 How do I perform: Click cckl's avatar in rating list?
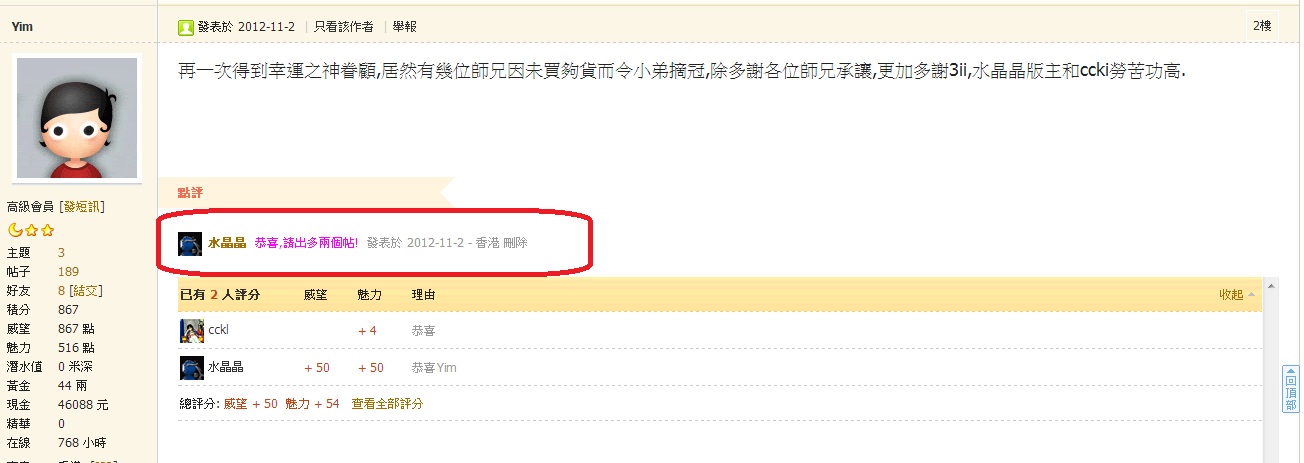pos(191,330)
